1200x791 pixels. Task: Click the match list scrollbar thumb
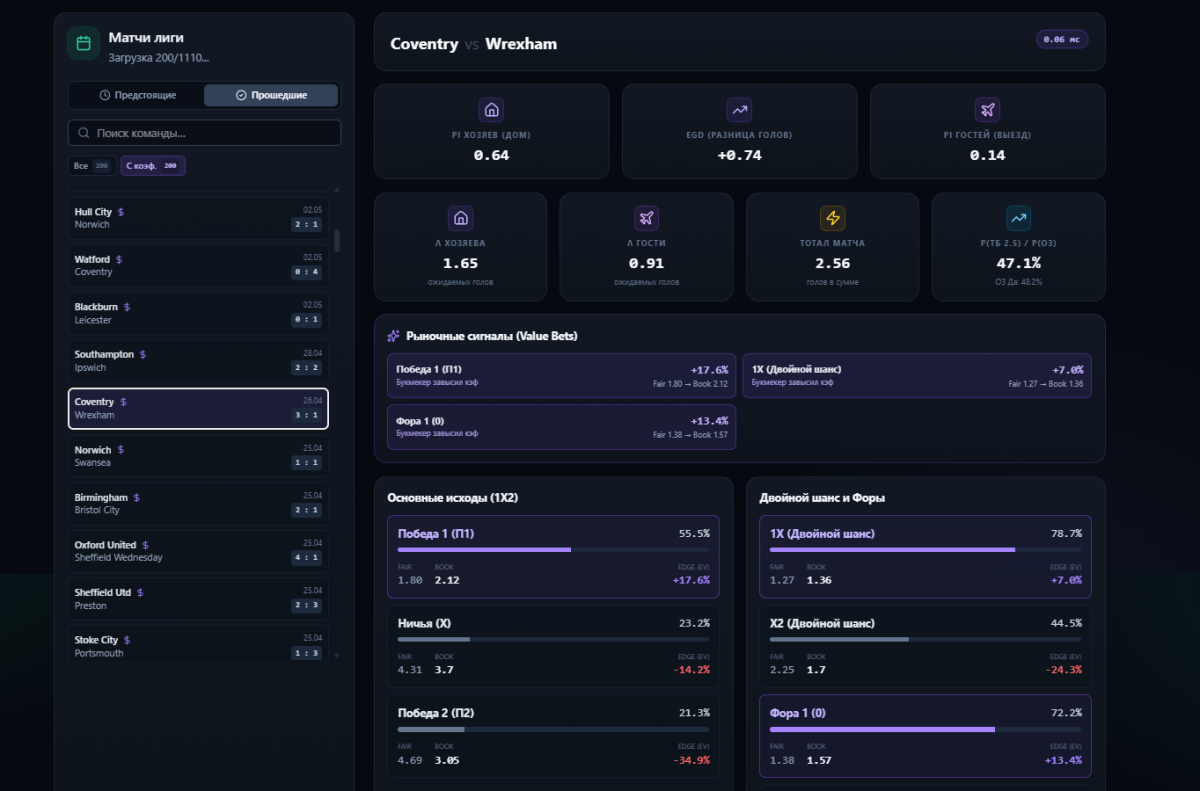[336, 240]
